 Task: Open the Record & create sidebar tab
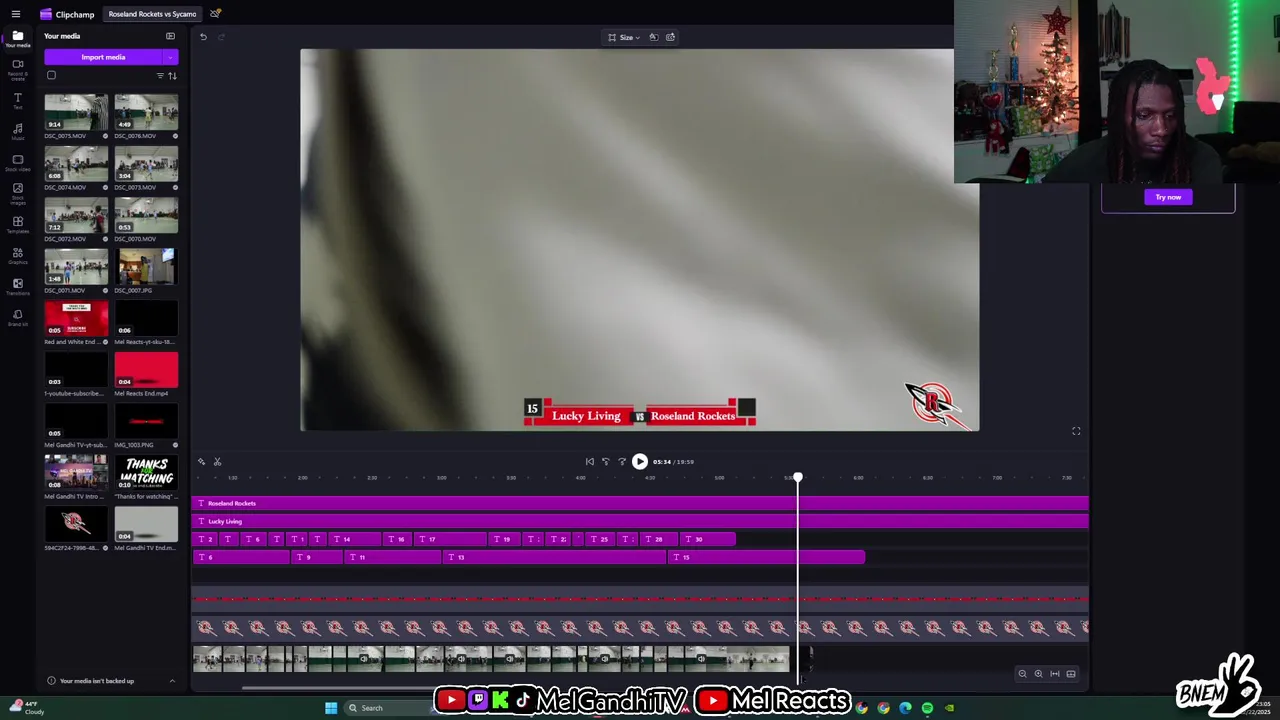(17, 68)
